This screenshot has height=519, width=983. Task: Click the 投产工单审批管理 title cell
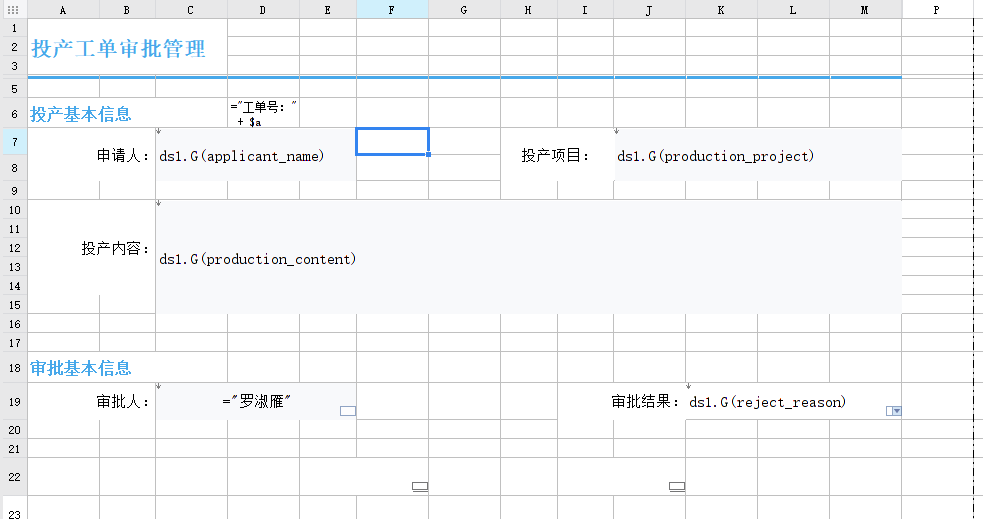click(127, 48)
